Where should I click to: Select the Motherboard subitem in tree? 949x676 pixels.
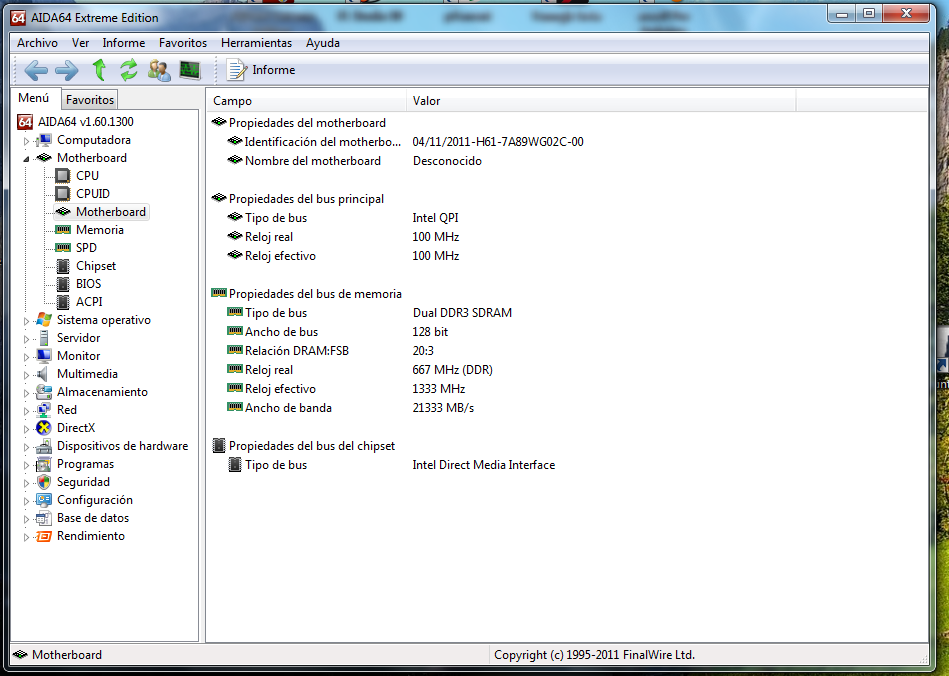[x=111, y=212]
